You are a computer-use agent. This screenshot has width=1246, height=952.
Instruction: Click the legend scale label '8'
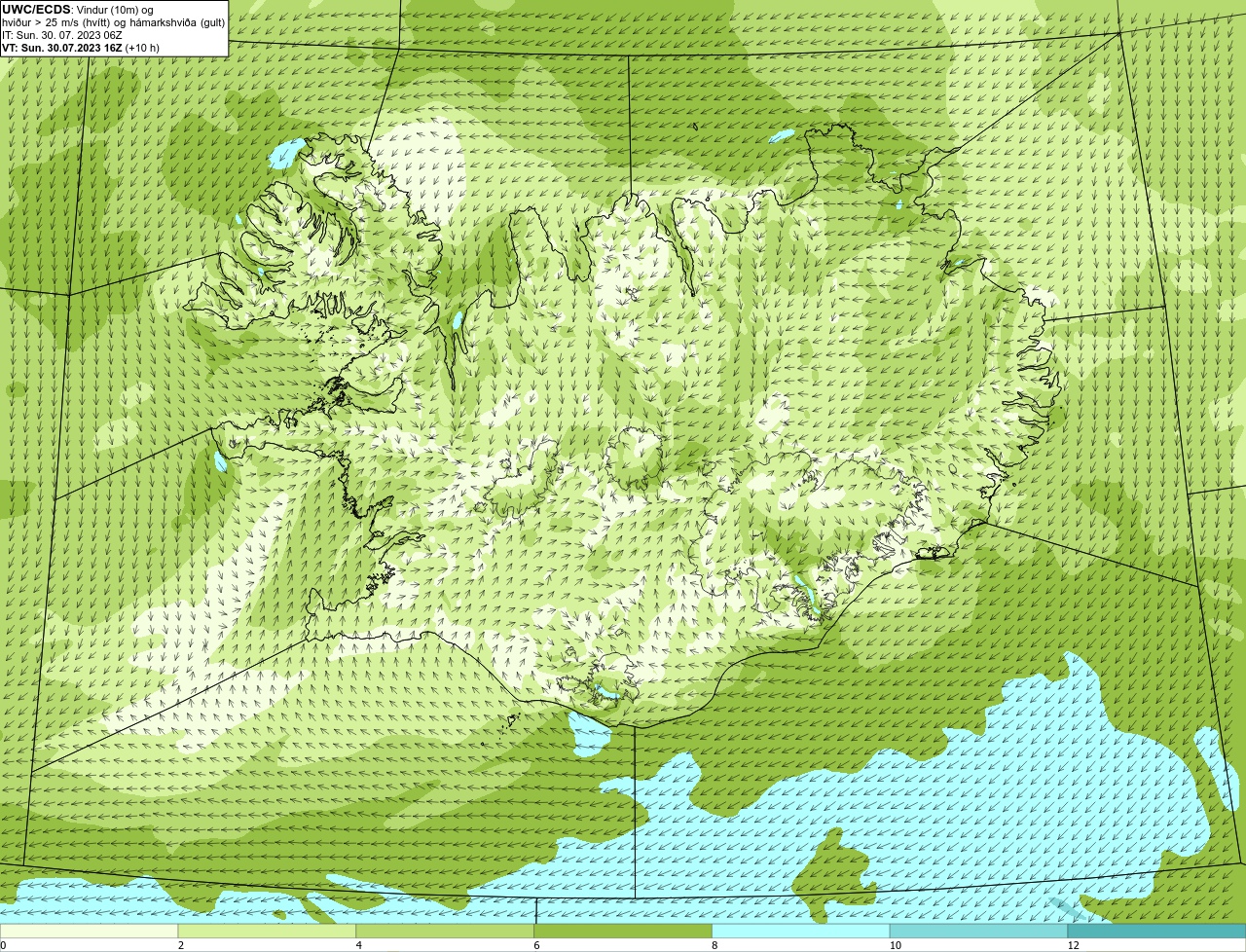pos(715,945)
